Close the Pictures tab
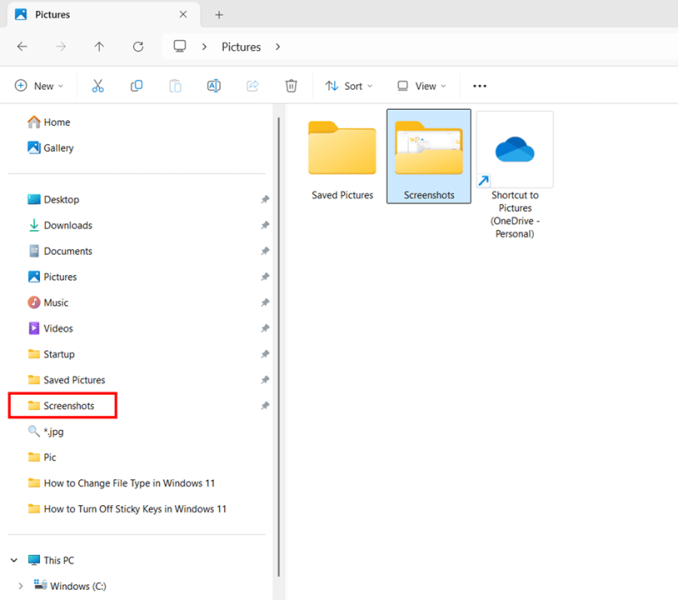678x600 pixels. (183, 14)
